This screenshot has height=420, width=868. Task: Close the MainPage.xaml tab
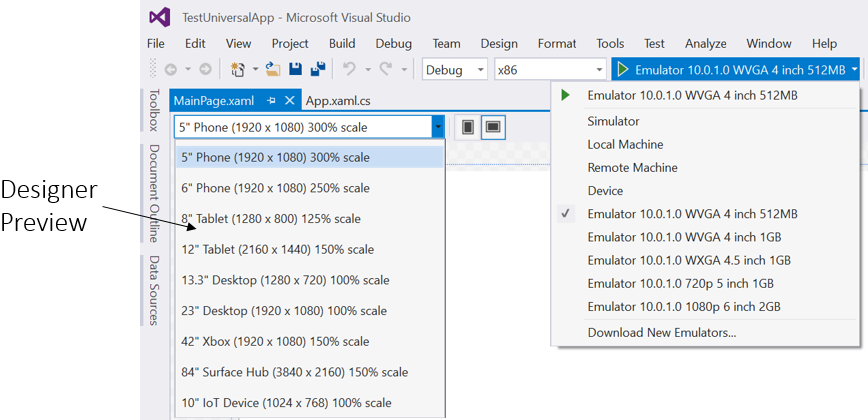pyautogui.click(x=290, y=100)
